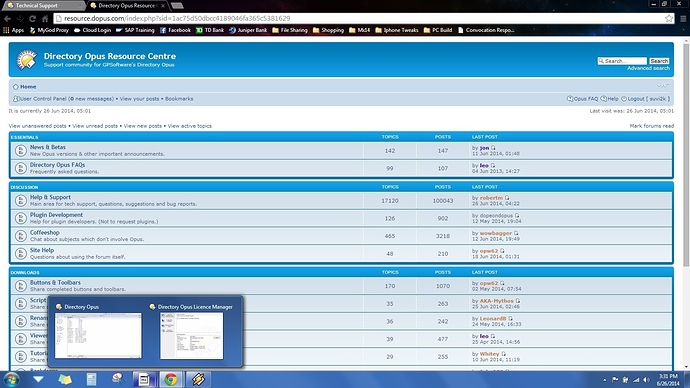
Task: Click the Directory Opus Resource Centre logo
Action: (x=26, y=60)
